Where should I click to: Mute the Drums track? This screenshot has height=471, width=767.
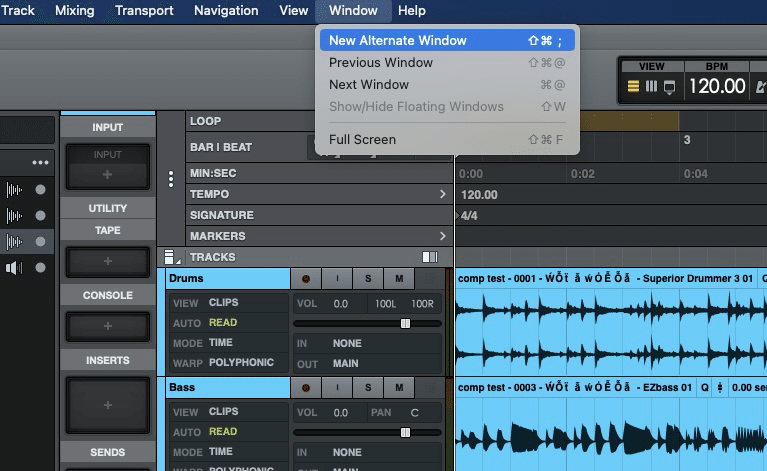(x=399, y=279)
